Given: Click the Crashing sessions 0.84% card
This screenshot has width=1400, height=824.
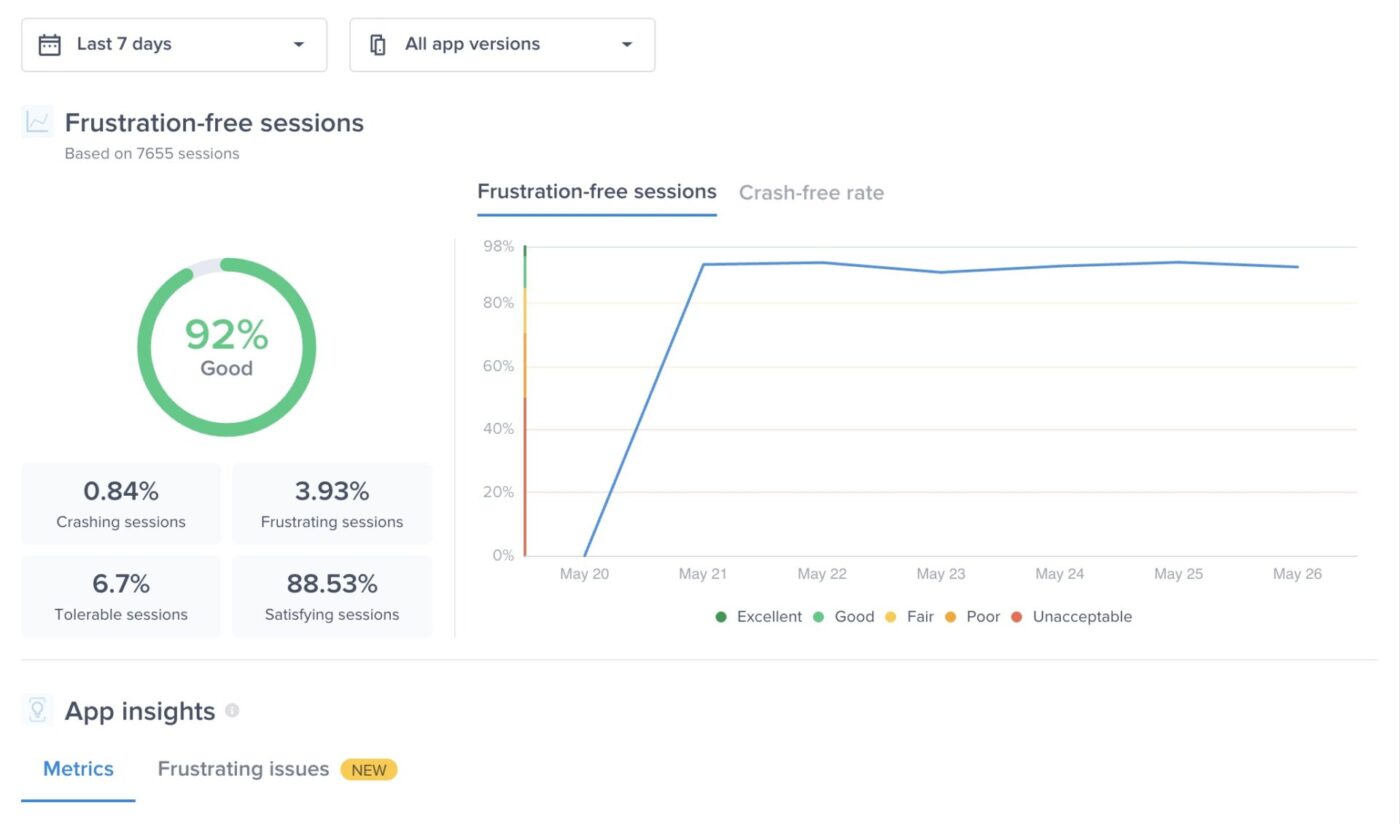Looking at the screenshot, I should 121,504.
